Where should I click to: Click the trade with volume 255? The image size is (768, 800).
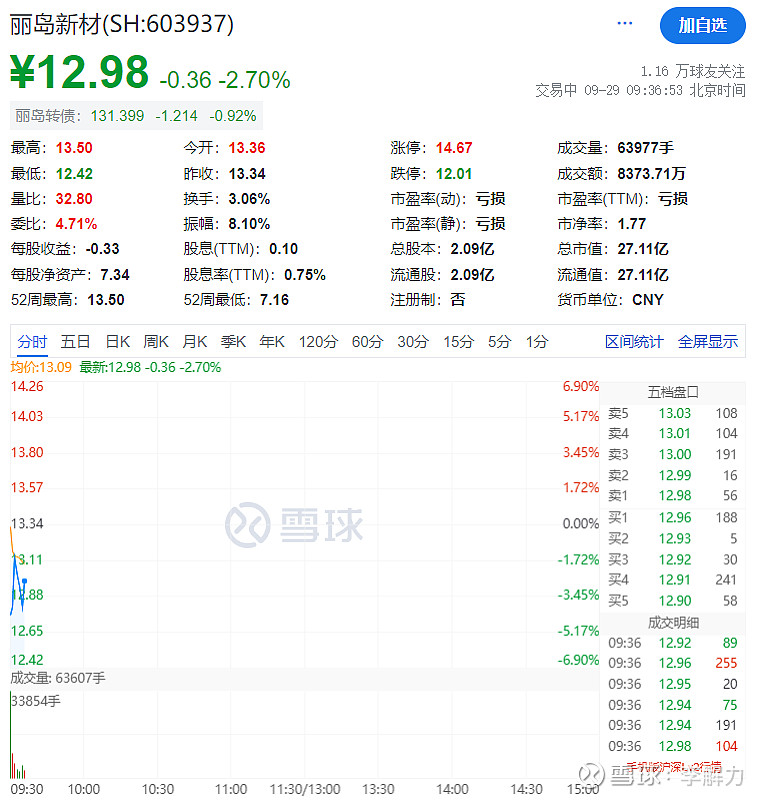coord(673,663)
